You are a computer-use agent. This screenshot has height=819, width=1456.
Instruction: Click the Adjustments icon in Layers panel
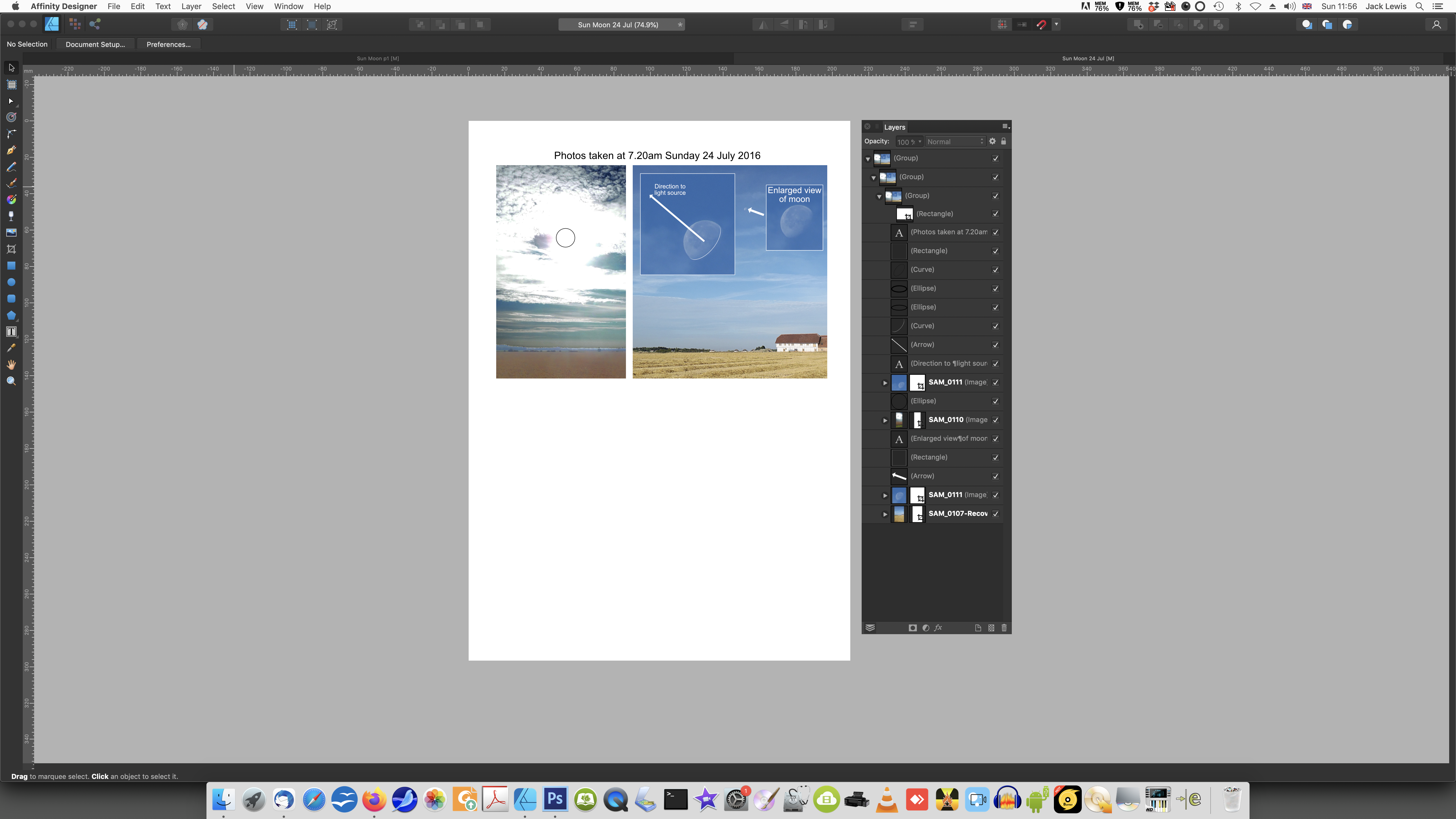(x=926, y=628)
